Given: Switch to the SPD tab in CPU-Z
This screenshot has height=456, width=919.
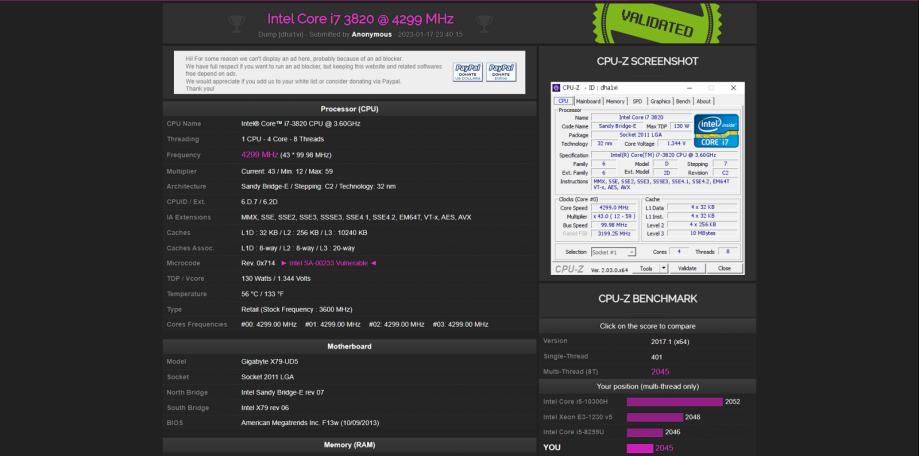Looking at the screenshot, I should pos(637,101).
